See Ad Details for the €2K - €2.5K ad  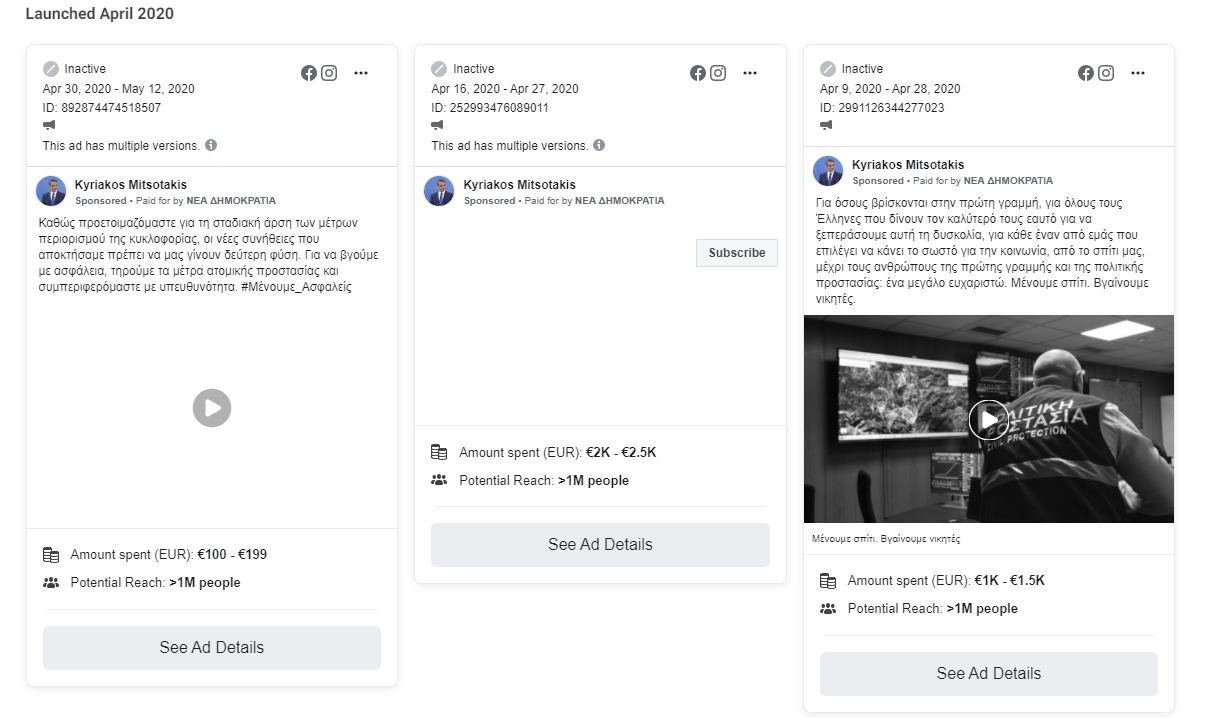click(x=600, y=545)
